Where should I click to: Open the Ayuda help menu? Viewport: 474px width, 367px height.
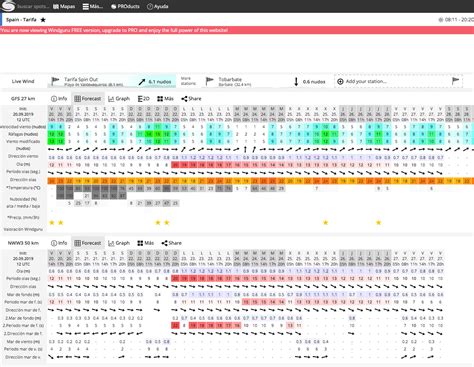(158, 6)
